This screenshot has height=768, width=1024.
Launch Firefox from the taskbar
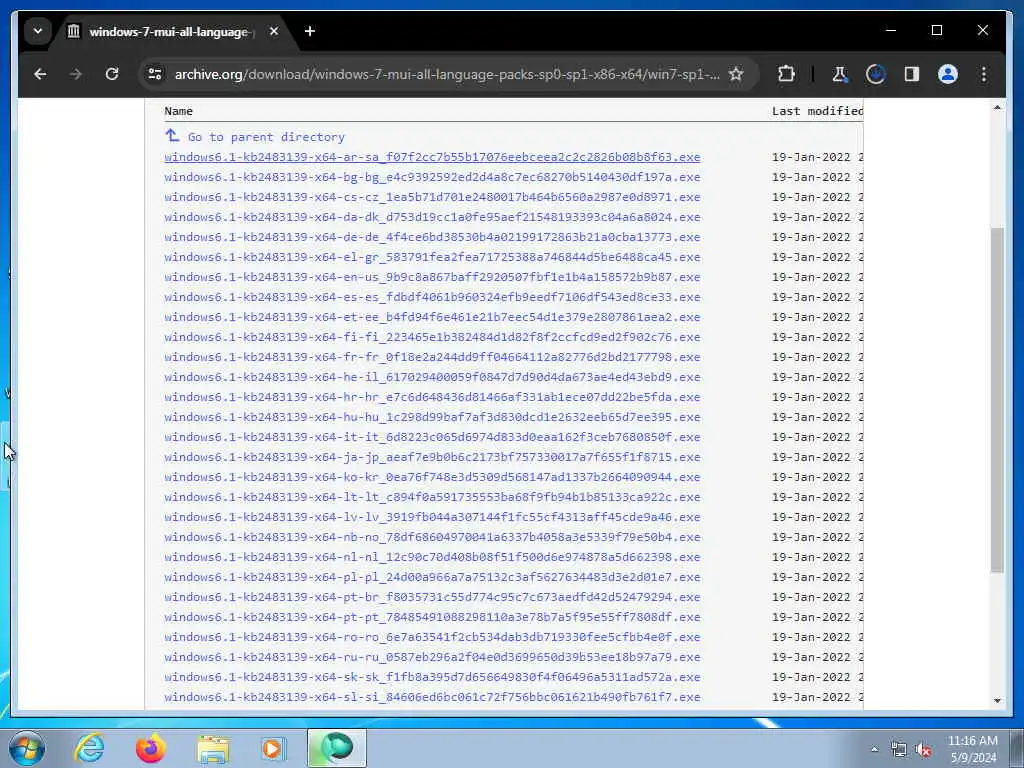point(151,748)
